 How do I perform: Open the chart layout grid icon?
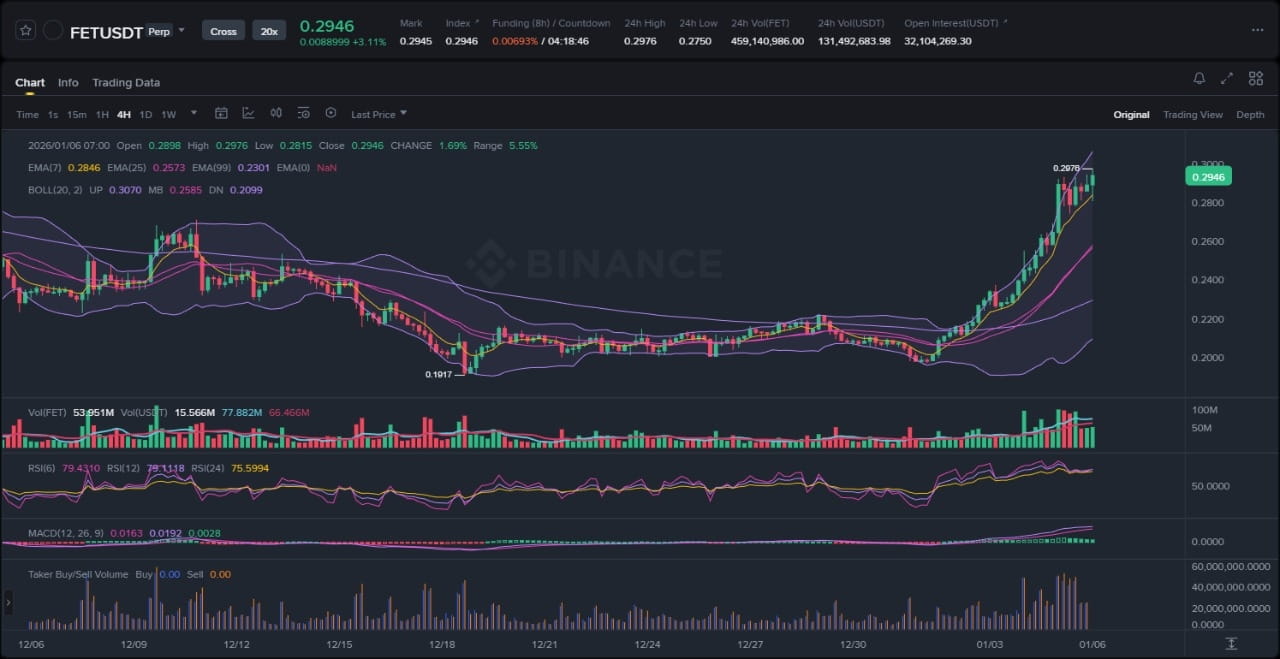[1255, 78]
